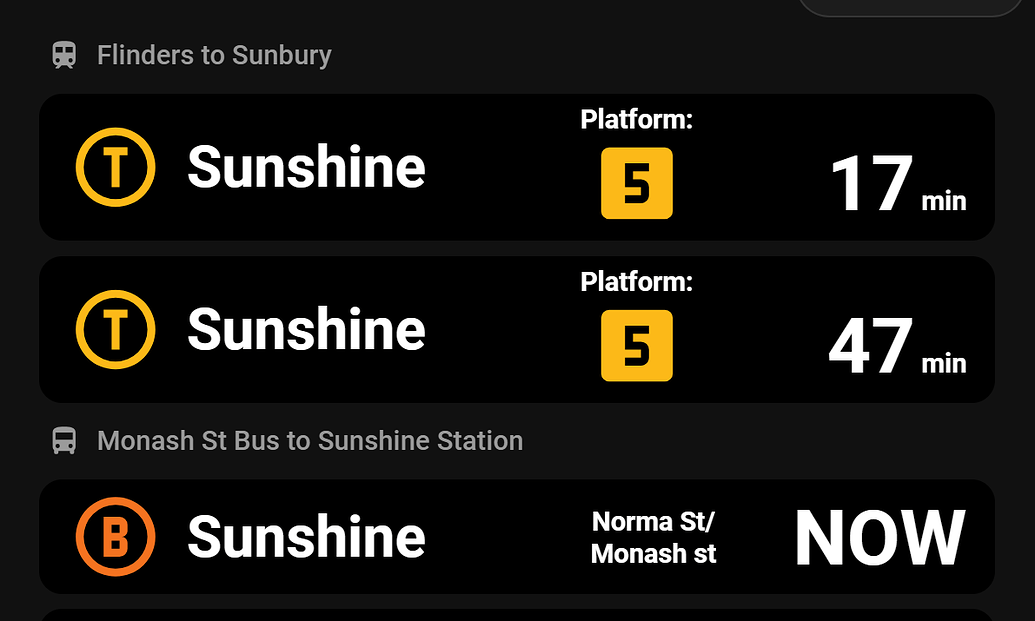Expand the Flinders to Sunbury section header
1035x621 pixels.
[x=214, y=55]
